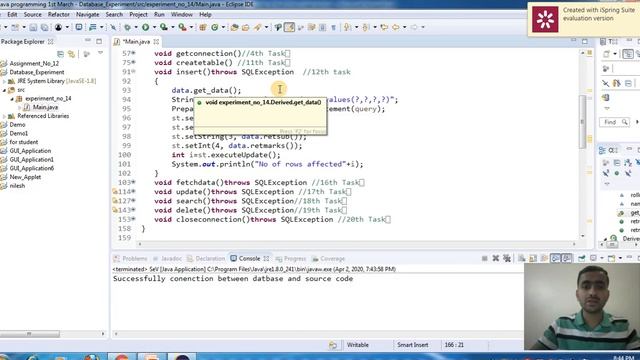The width and height of the screenshot is (640, 360).
Task: Click Remove All Terminated Launches icon
Action: click(507, 258)
